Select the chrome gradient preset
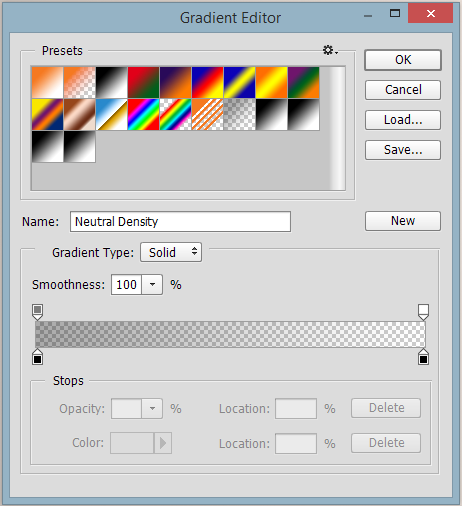 tap(111, 114)
